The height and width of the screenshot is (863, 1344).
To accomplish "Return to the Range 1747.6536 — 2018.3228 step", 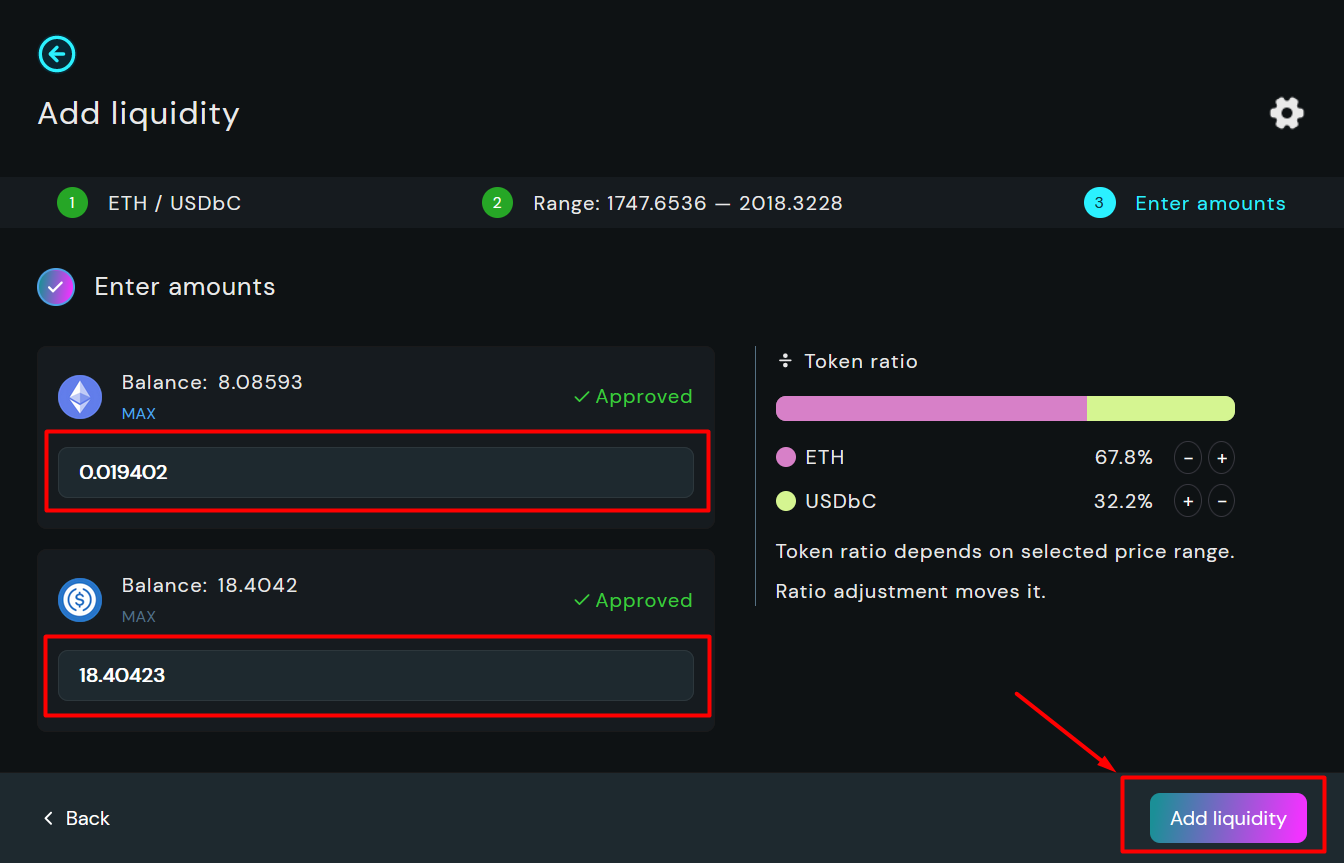I will [x=687, y=203].
